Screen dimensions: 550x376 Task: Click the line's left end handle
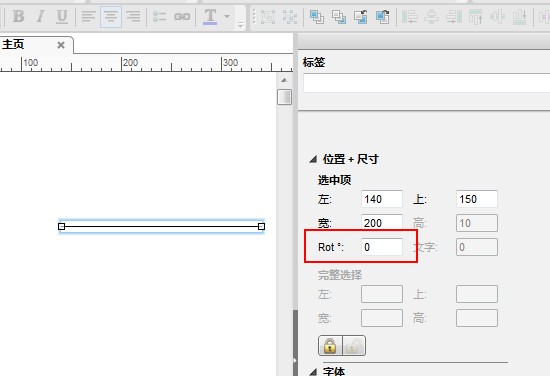61,226
